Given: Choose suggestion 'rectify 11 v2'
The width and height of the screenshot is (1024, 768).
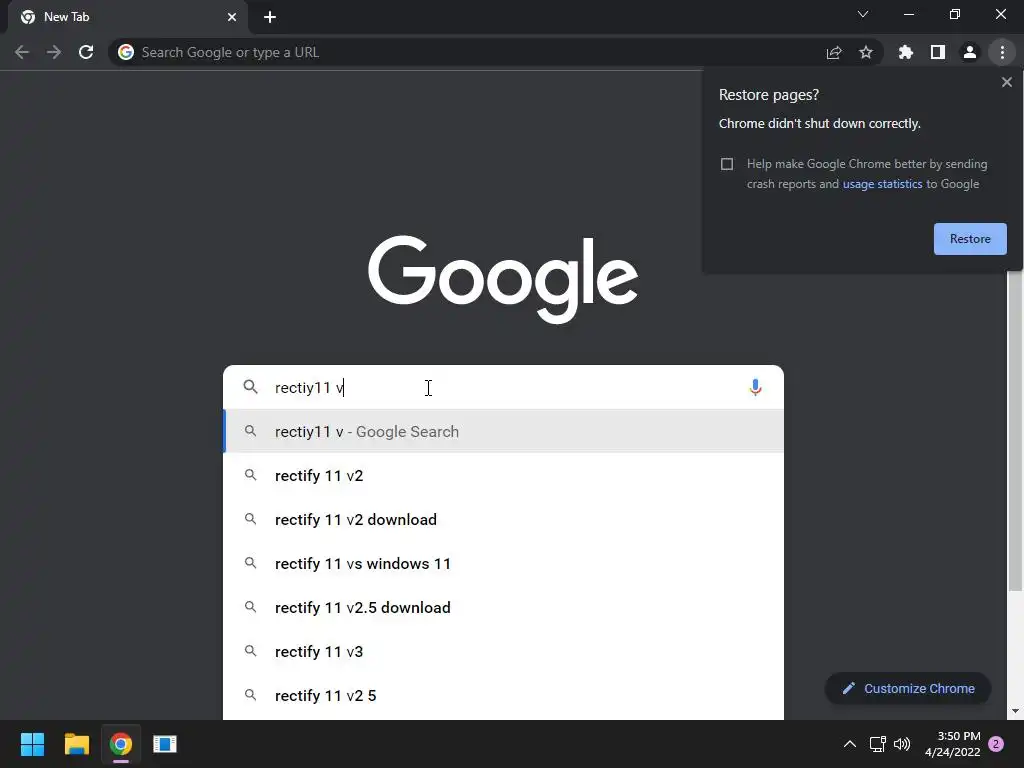Looking at the screenshot, I should coord(504,475).
